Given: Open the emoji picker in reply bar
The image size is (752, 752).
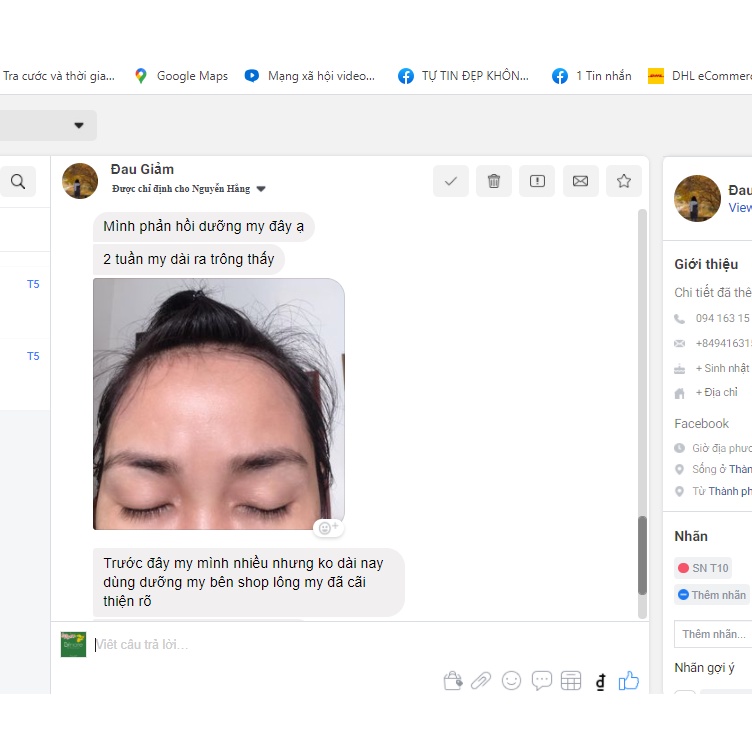Looking at the screenshot, I should (511, 681).
